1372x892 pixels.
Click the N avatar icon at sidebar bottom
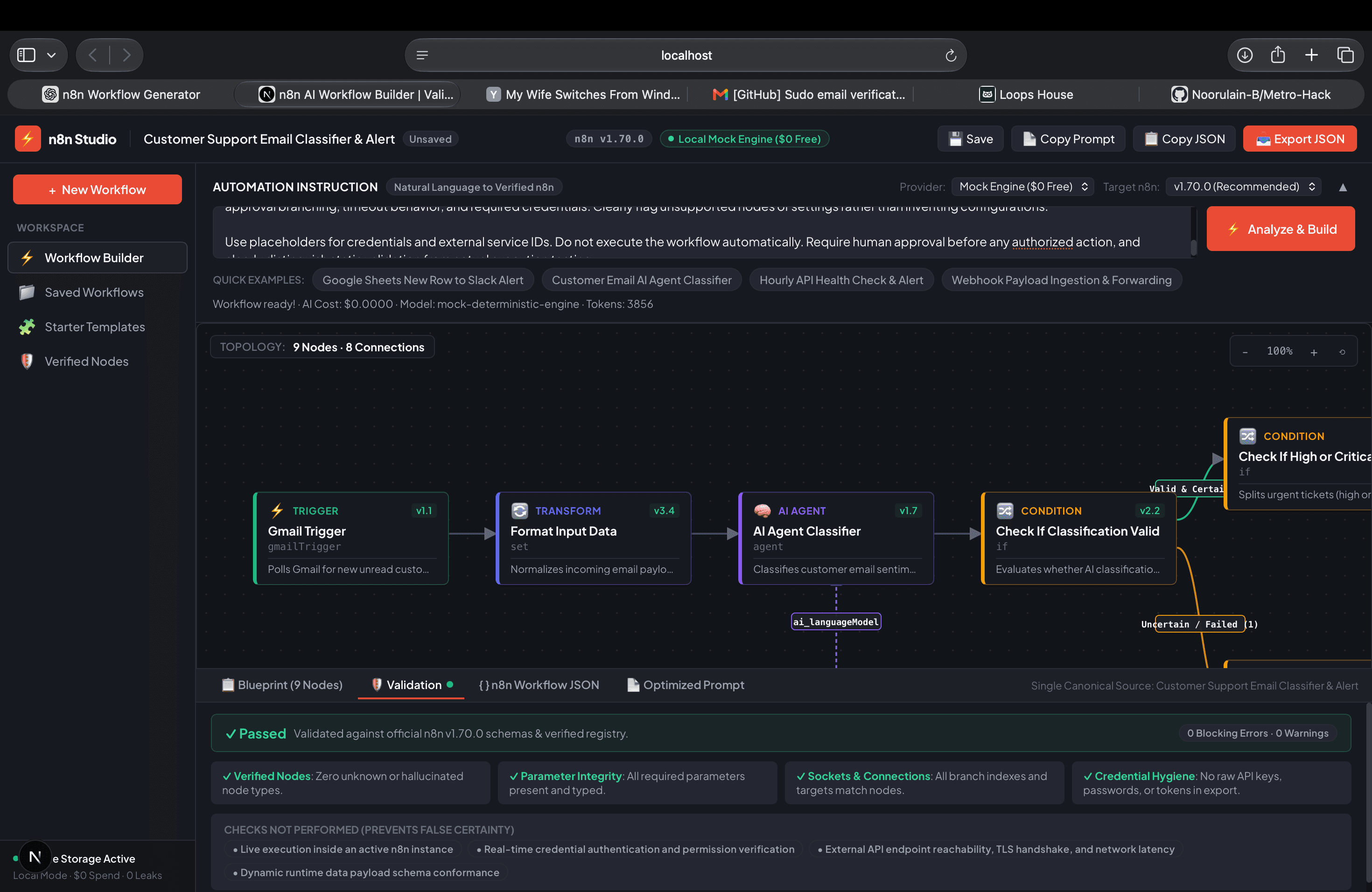[x=35, y=857]
